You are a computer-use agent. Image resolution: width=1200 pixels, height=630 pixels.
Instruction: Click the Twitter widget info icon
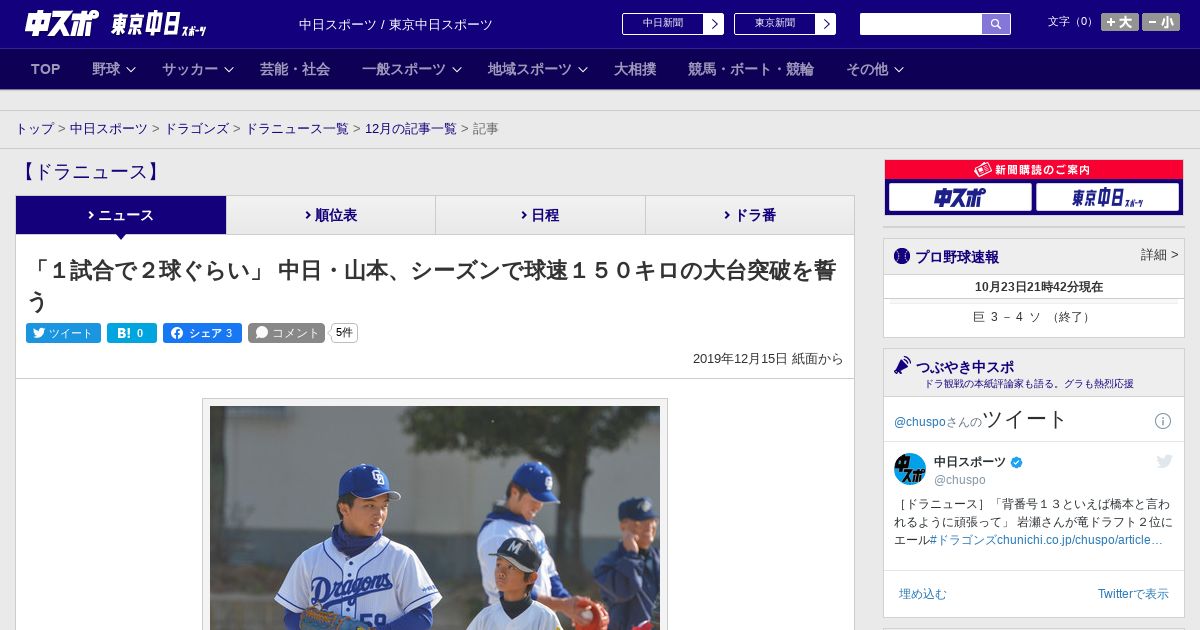pos(1163,421)
